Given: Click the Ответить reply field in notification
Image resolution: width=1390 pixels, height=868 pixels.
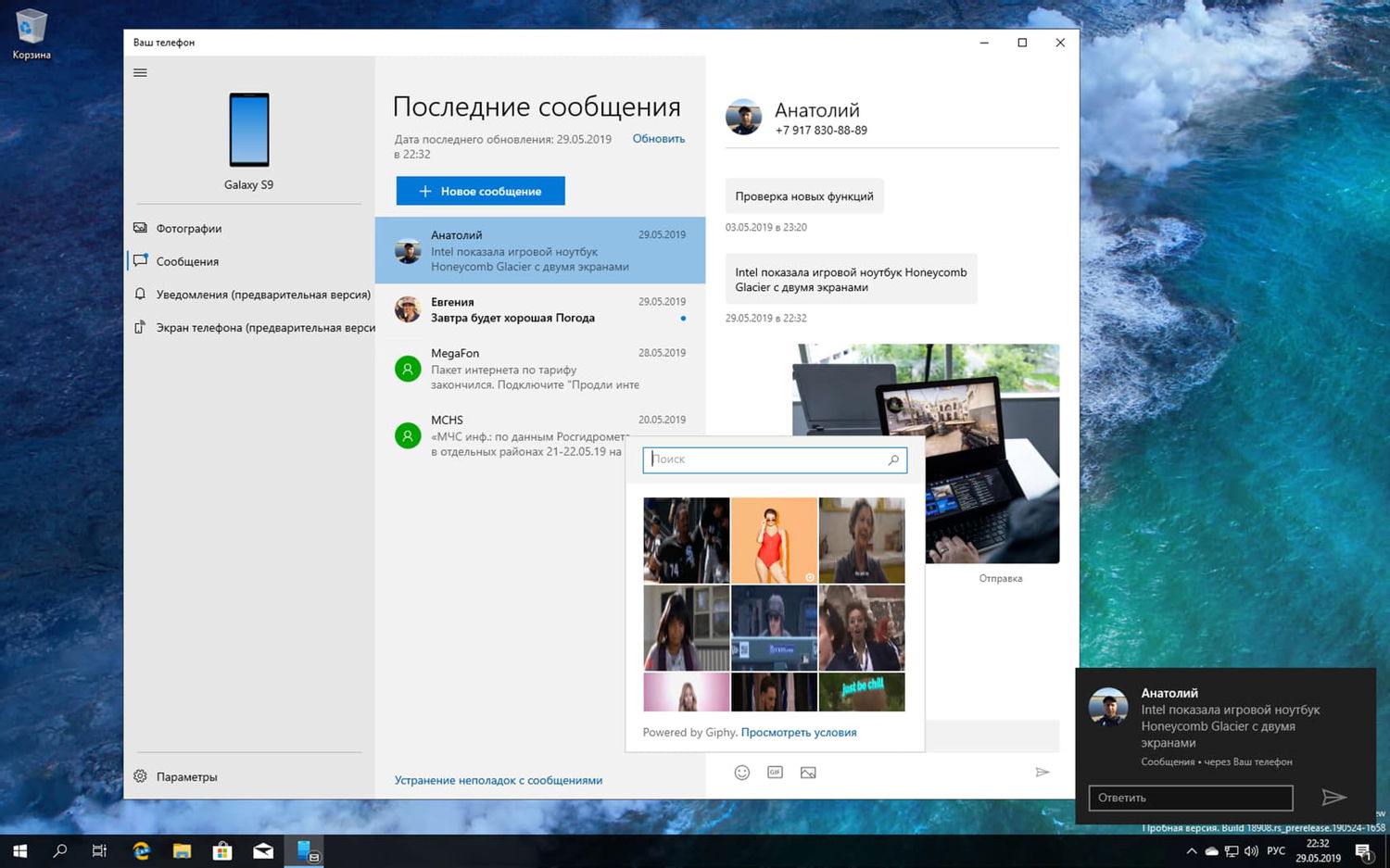Looking at the screenshot, I should [x=1190, y=798].
